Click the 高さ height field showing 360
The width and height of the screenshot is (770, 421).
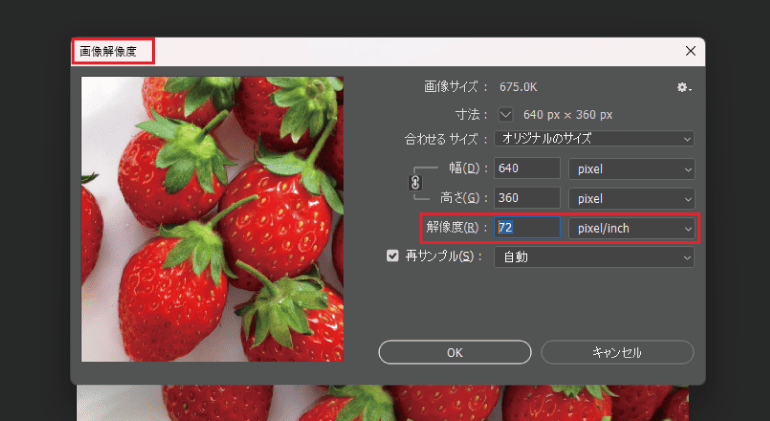tap(527, 198)
